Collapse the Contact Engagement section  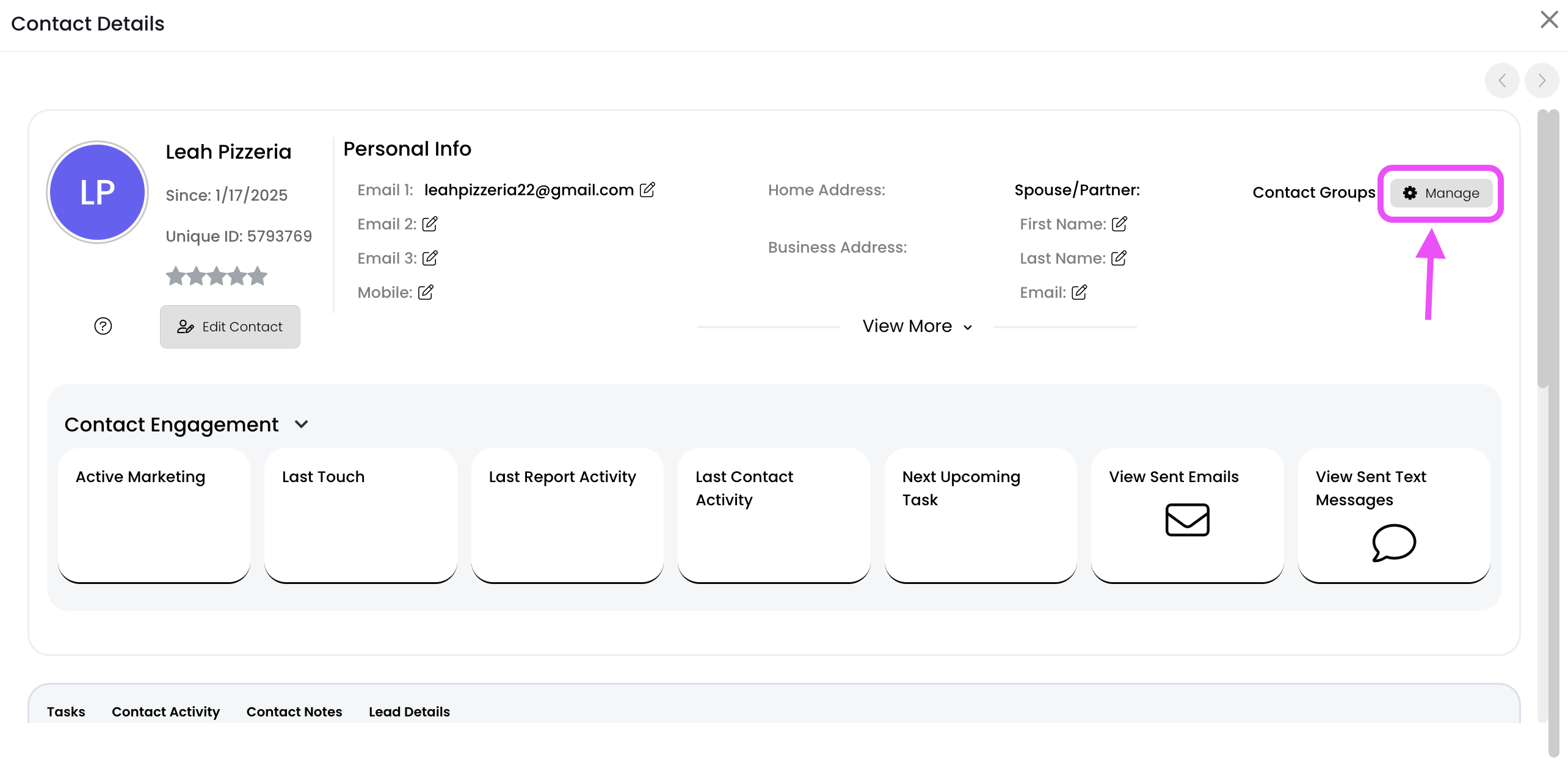tap(302, 424)
